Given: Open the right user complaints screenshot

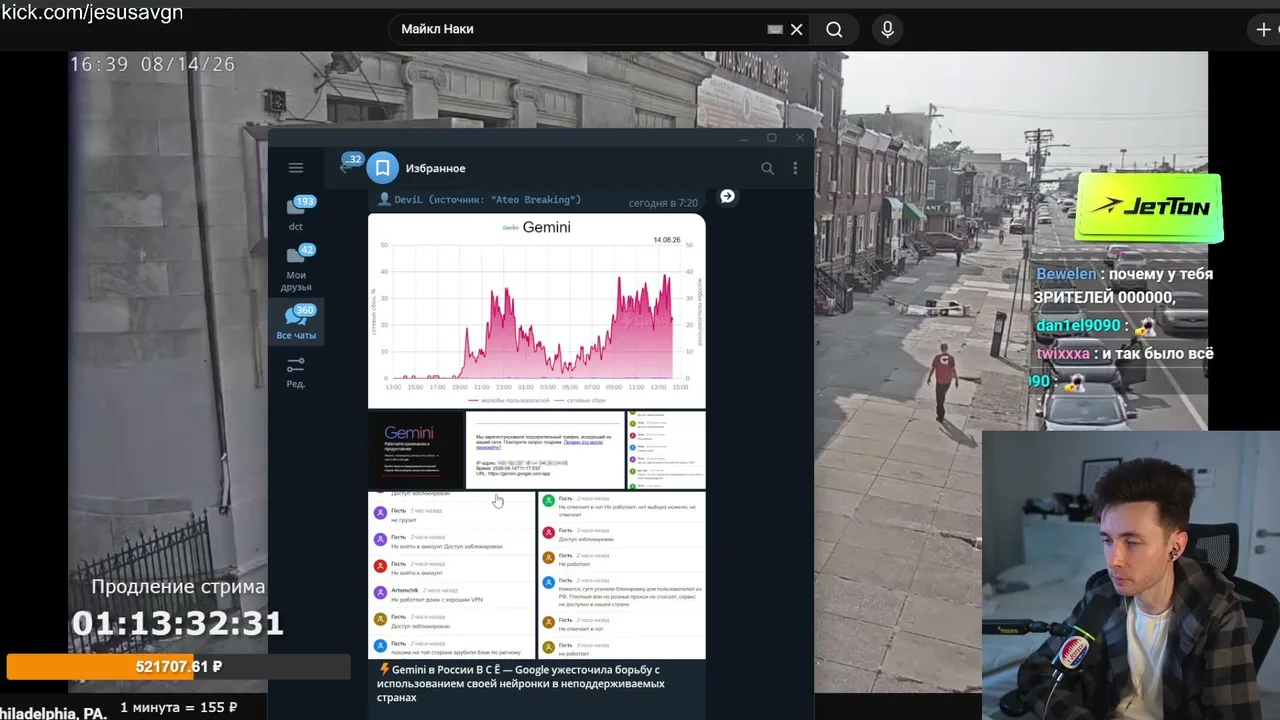Looking at the screenshot, I should pos(622,575).
